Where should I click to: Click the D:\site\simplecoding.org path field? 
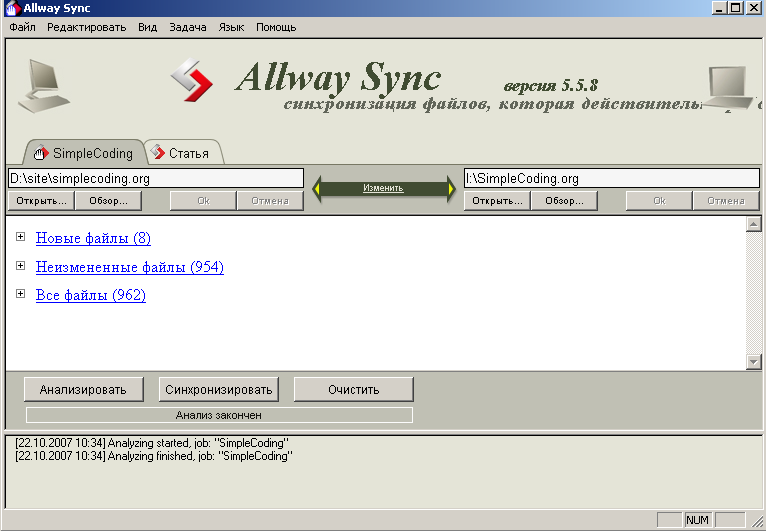156,178
